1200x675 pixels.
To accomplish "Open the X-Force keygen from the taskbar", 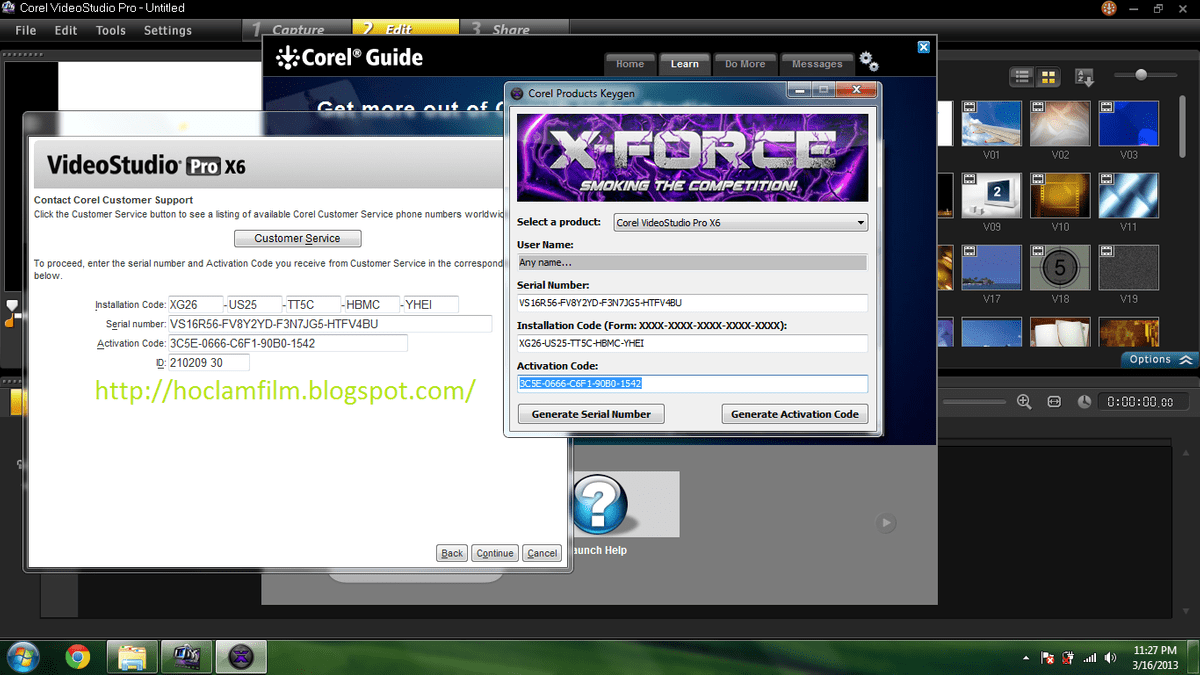I will 240,657.
